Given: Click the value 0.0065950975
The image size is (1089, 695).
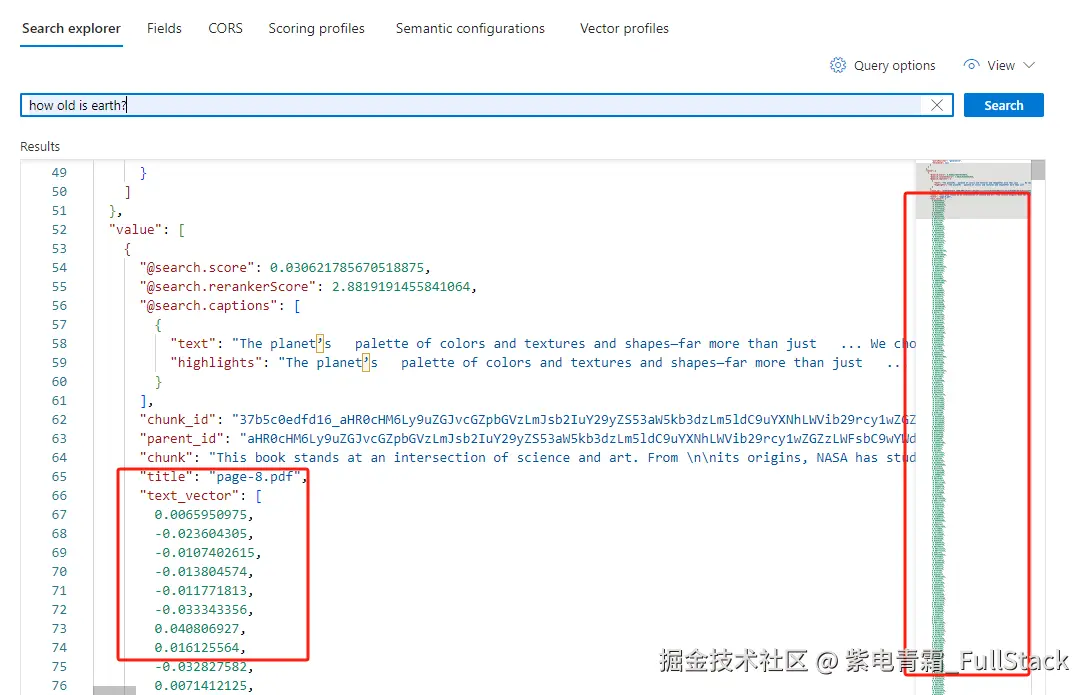Looking at the screenshot, I should click(201, 515).
